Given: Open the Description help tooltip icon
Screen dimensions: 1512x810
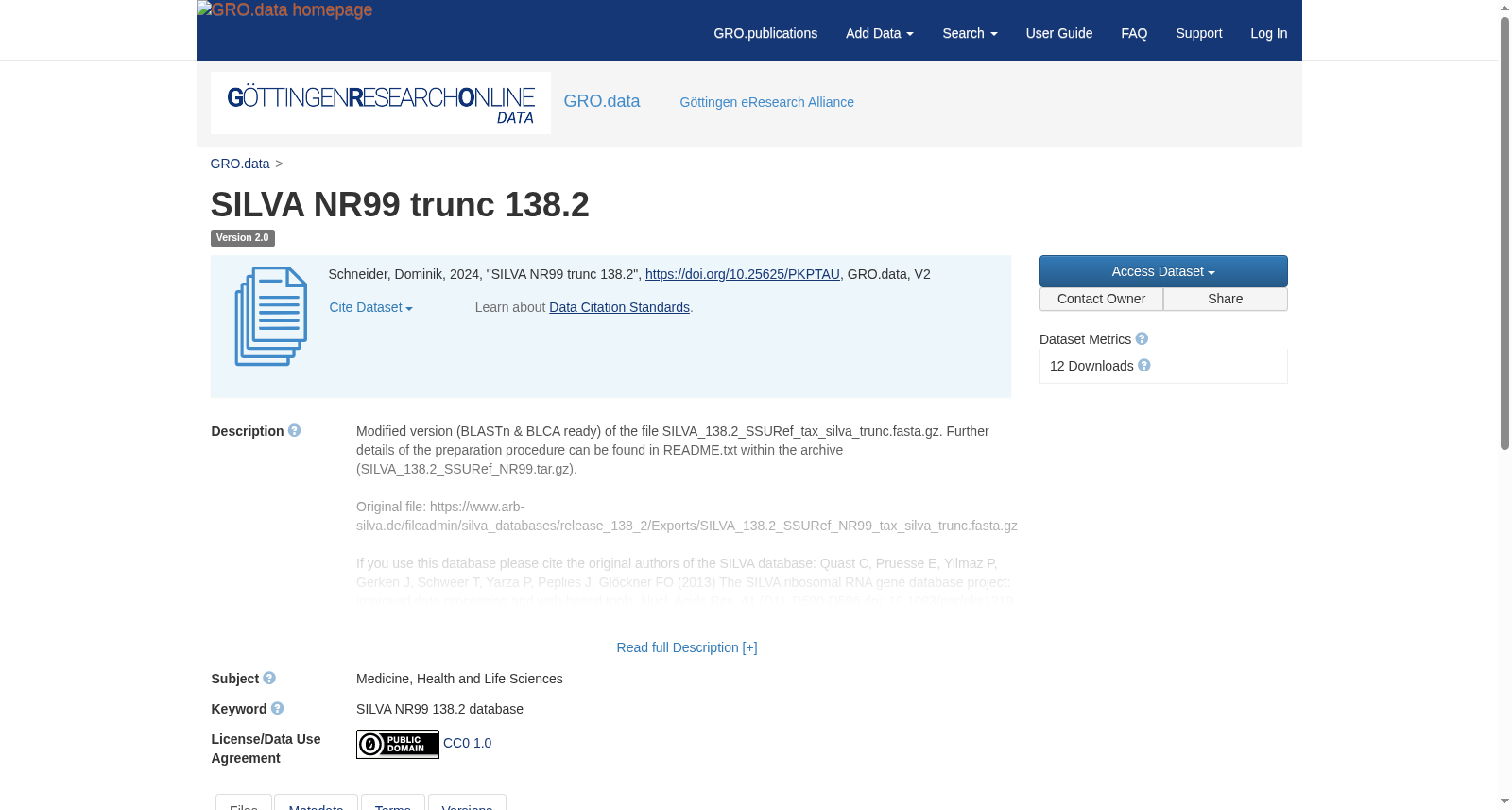Looking at the screenshot, I should [295, 430].
